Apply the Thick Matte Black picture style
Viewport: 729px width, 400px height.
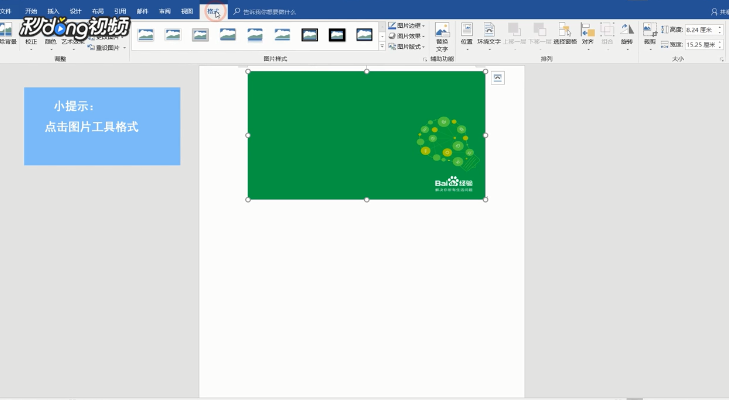point(337,34)
